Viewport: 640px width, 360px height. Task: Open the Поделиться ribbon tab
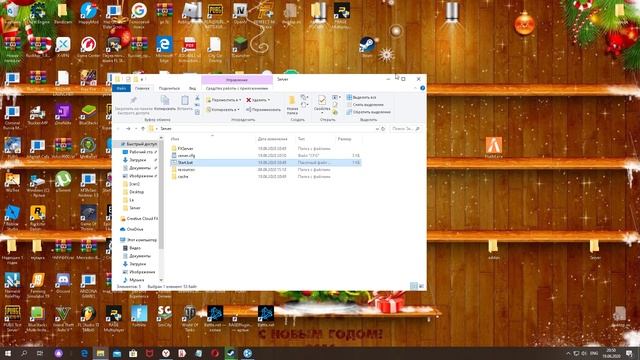pos(169,88)
